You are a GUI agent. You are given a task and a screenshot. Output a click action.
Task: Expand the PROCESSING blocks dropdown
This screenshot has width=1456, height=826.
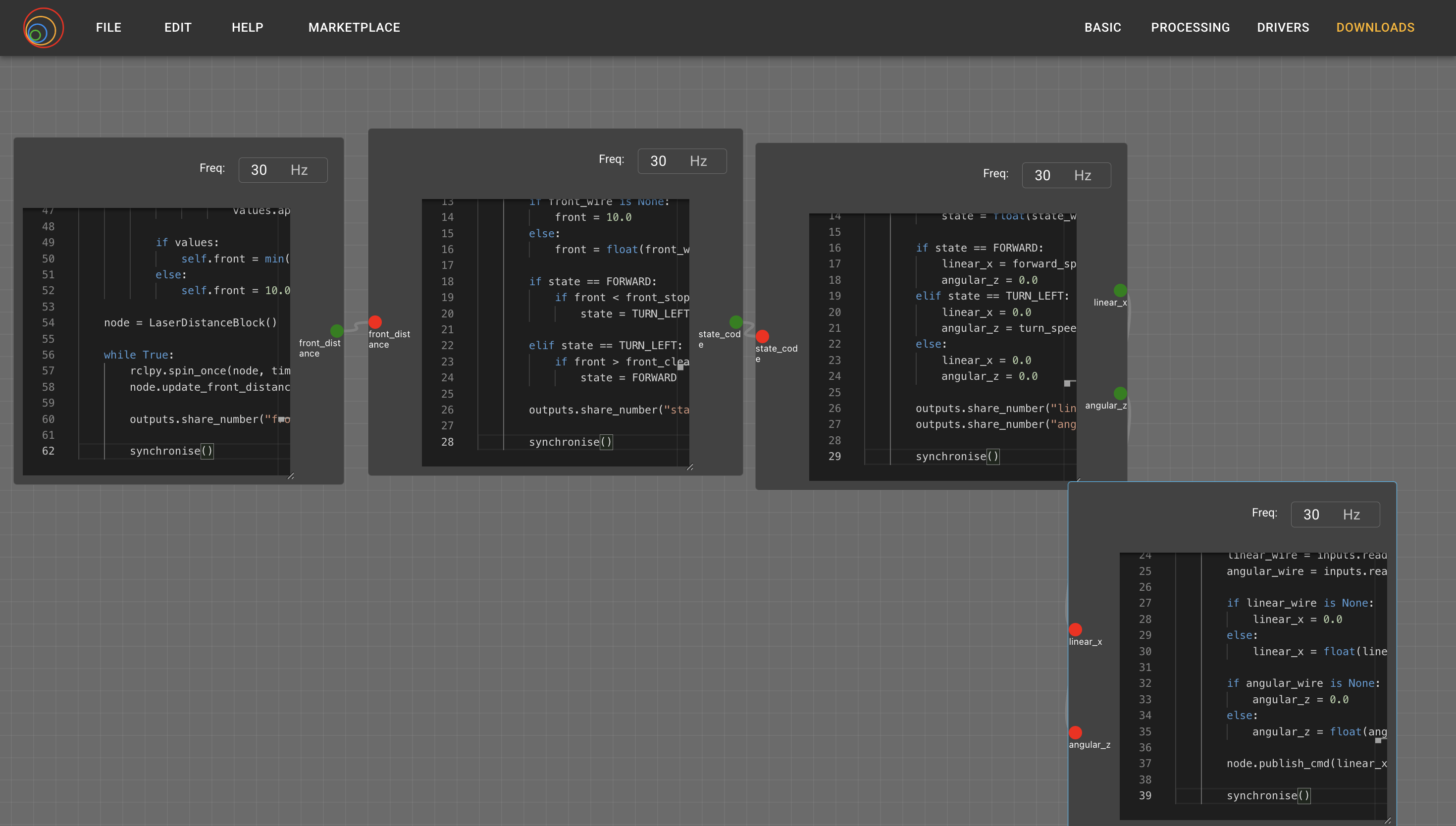point(1190,27)
